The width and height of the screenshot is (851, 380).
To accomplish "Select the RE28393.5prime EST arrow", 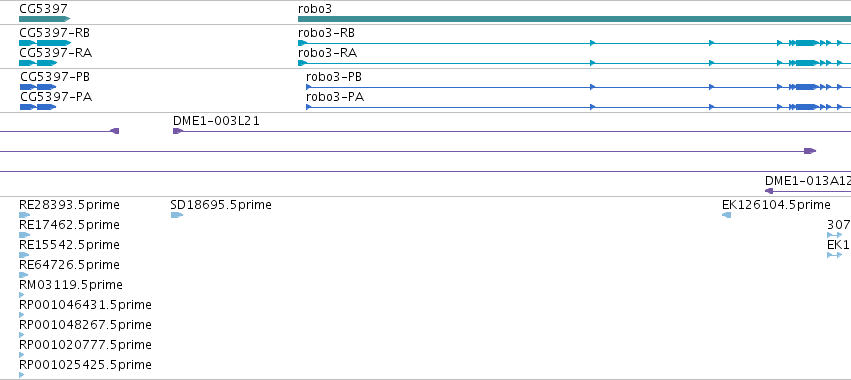I will tap(24, 215).
